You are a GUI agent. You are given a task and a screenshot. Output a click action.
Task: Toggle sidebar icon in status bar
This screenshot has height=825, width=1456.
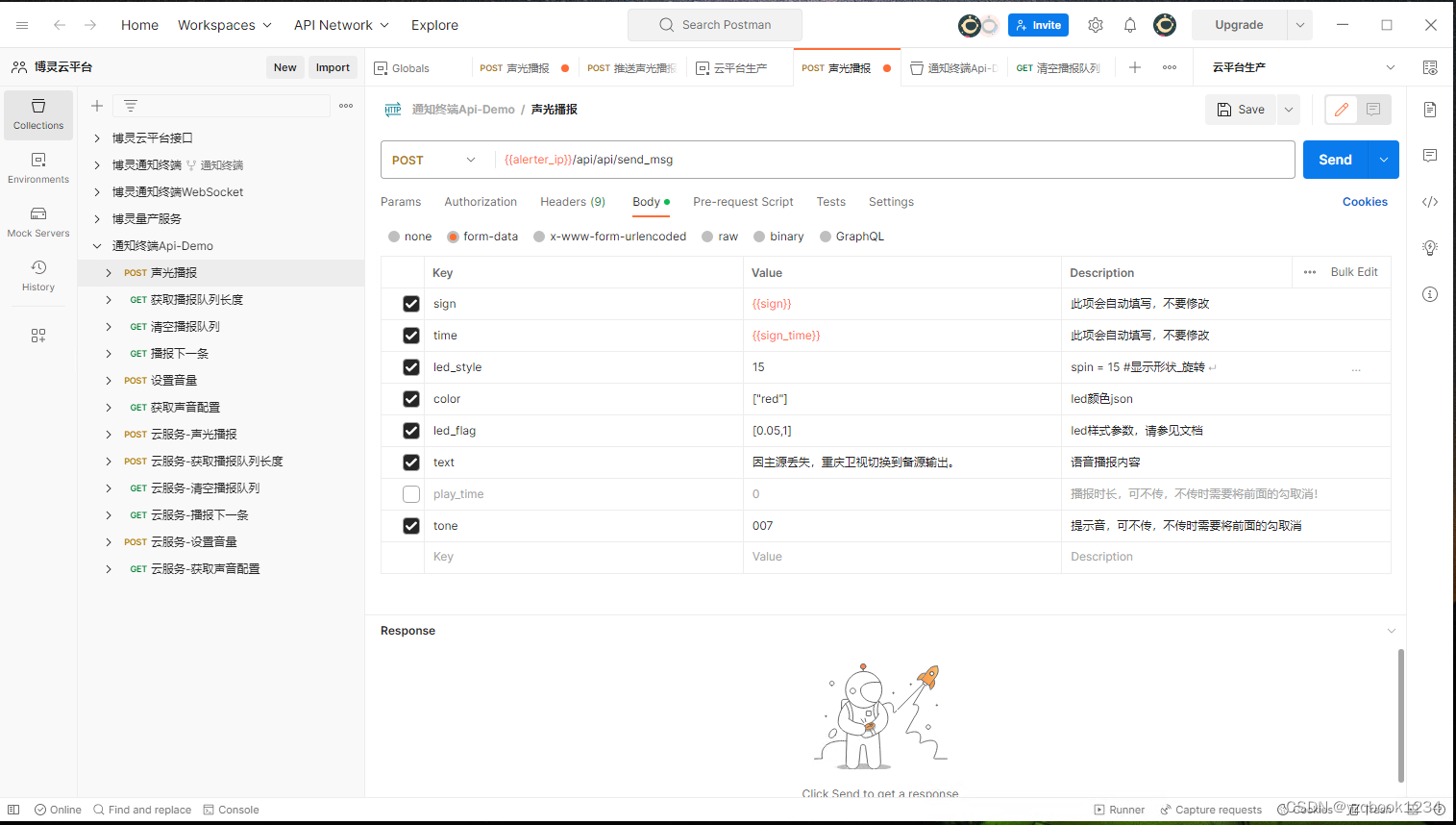click(13, 810)
